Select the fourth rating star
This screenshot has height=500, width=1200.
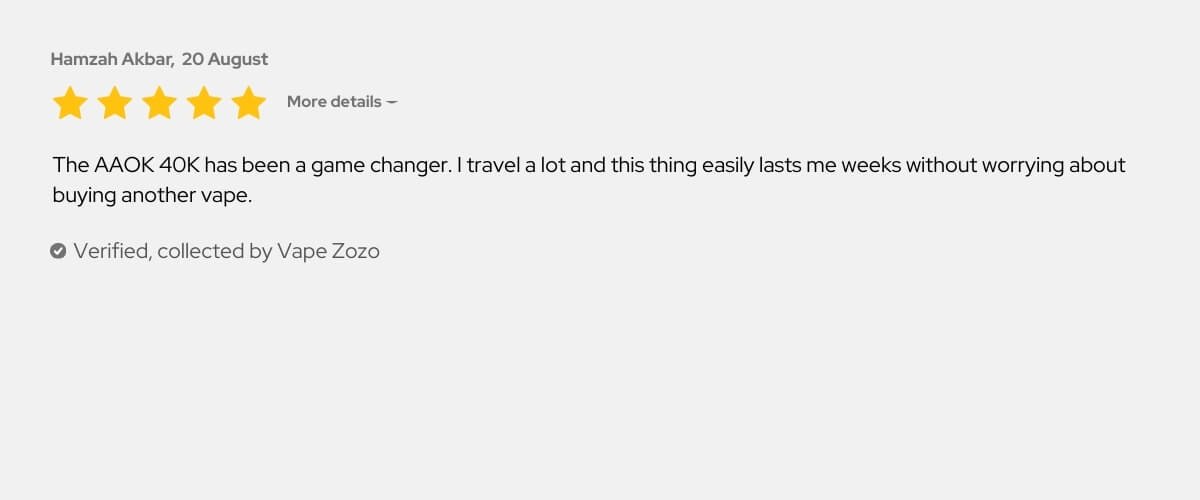[204, 103]
